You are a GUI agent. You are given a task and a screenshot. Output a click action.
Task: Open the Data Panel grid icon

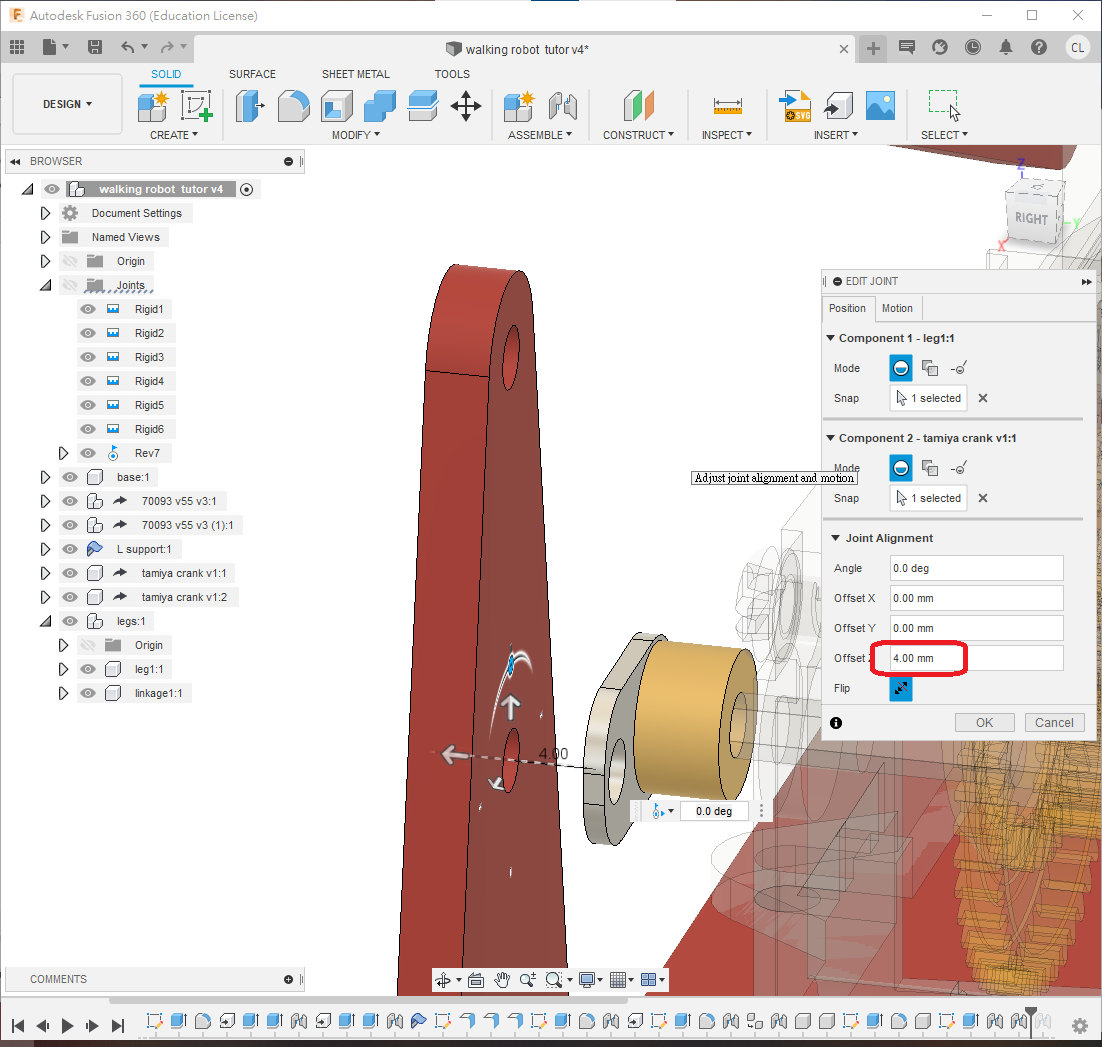click(16, 47)
